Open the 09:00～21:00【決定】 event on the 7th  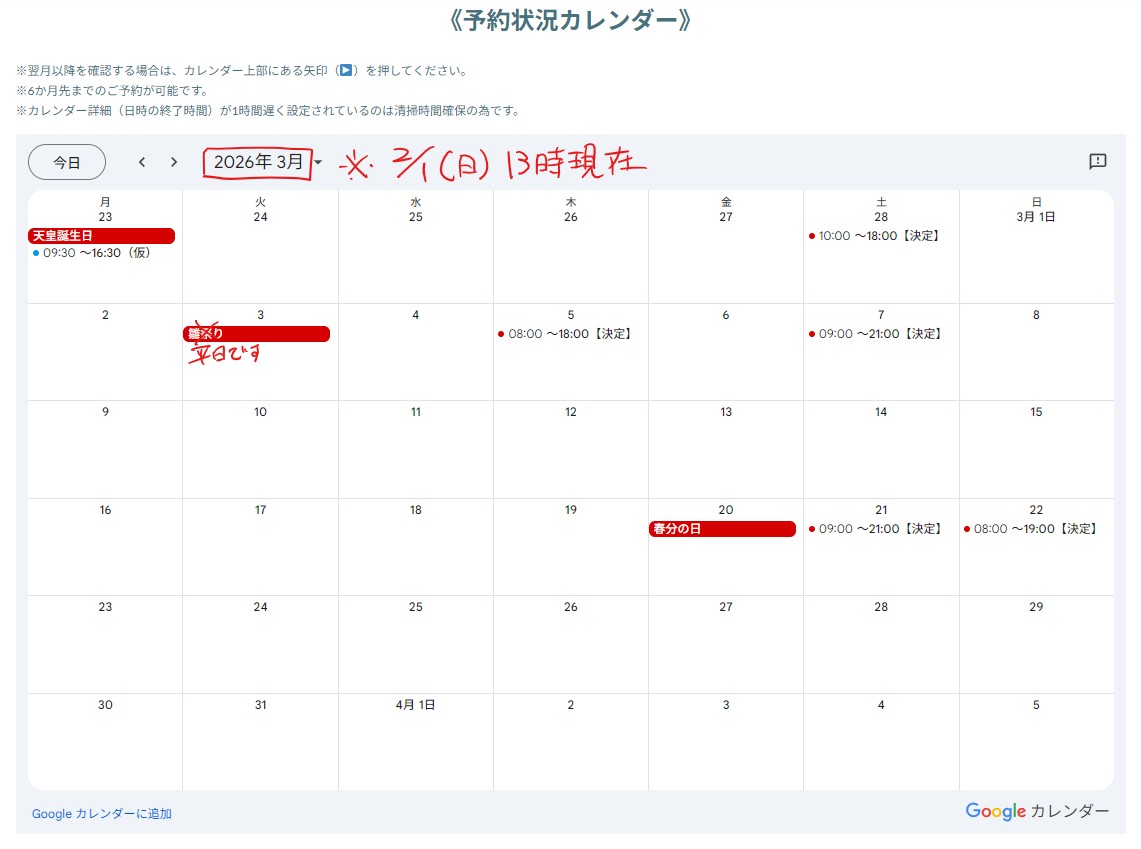[879, 334]
